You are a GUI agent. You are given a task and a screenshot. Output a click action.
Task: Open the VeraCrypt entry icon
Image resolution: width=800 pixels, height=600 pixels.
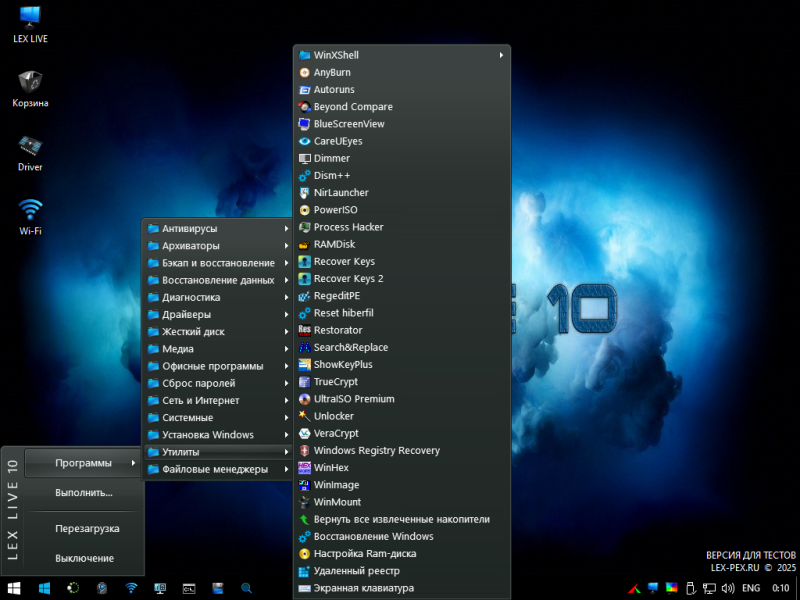(x=305, y=433)
